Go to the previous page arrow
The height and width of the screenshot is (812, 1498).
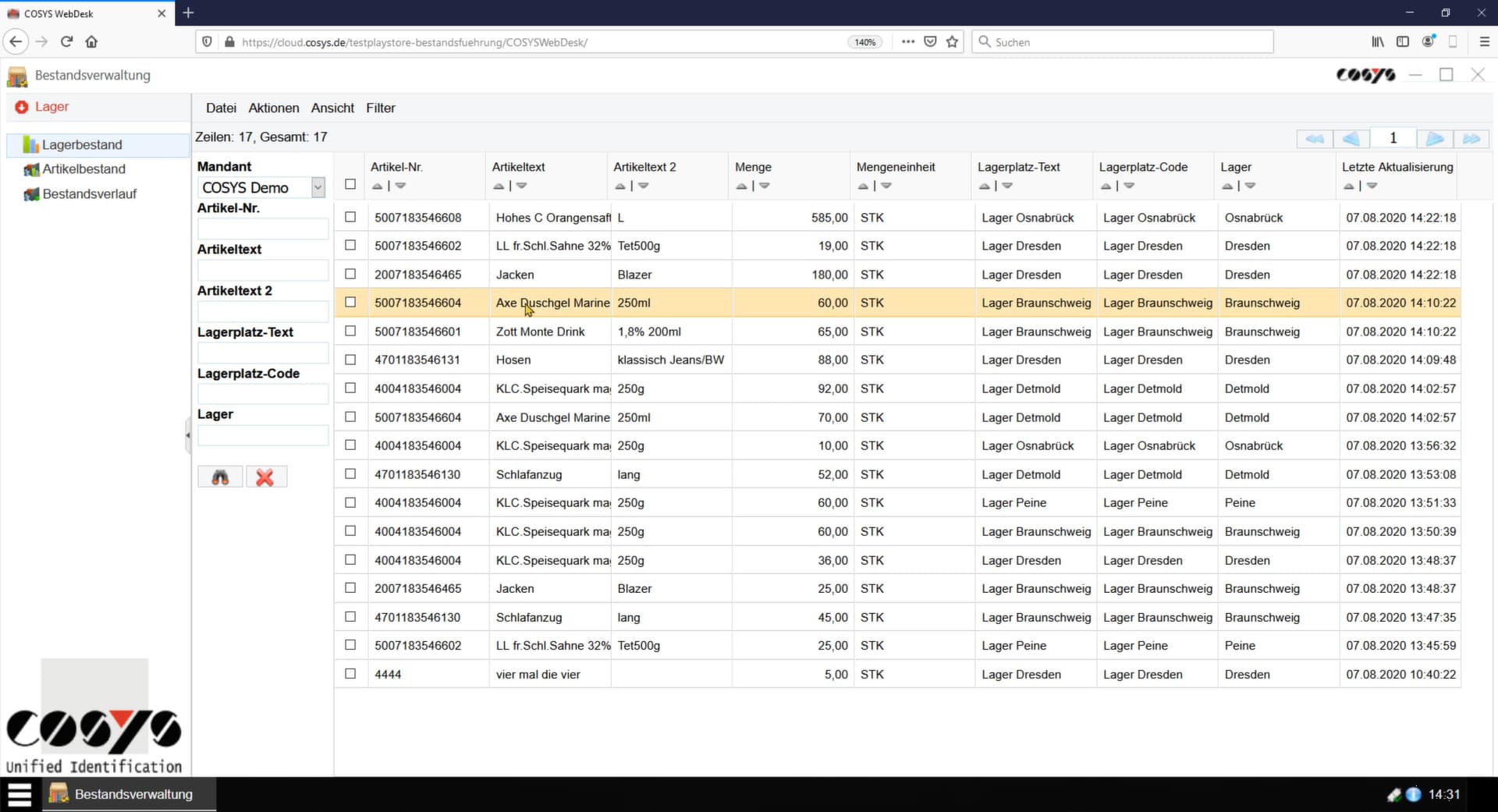[x=1351, y=138]
